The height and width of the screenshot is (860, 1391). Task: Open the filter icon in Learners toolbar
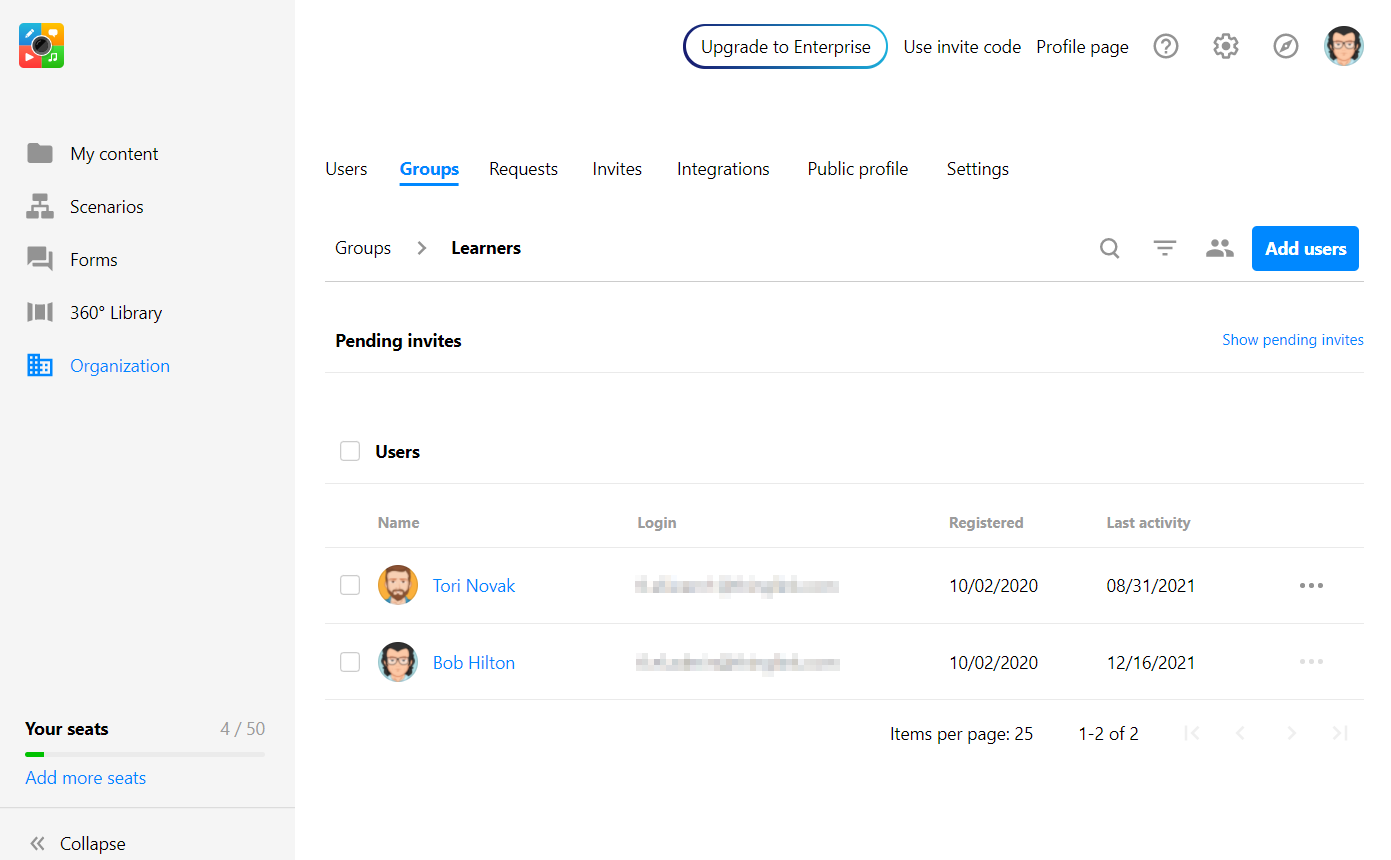pyautogui.click(x=1165, y=248)
